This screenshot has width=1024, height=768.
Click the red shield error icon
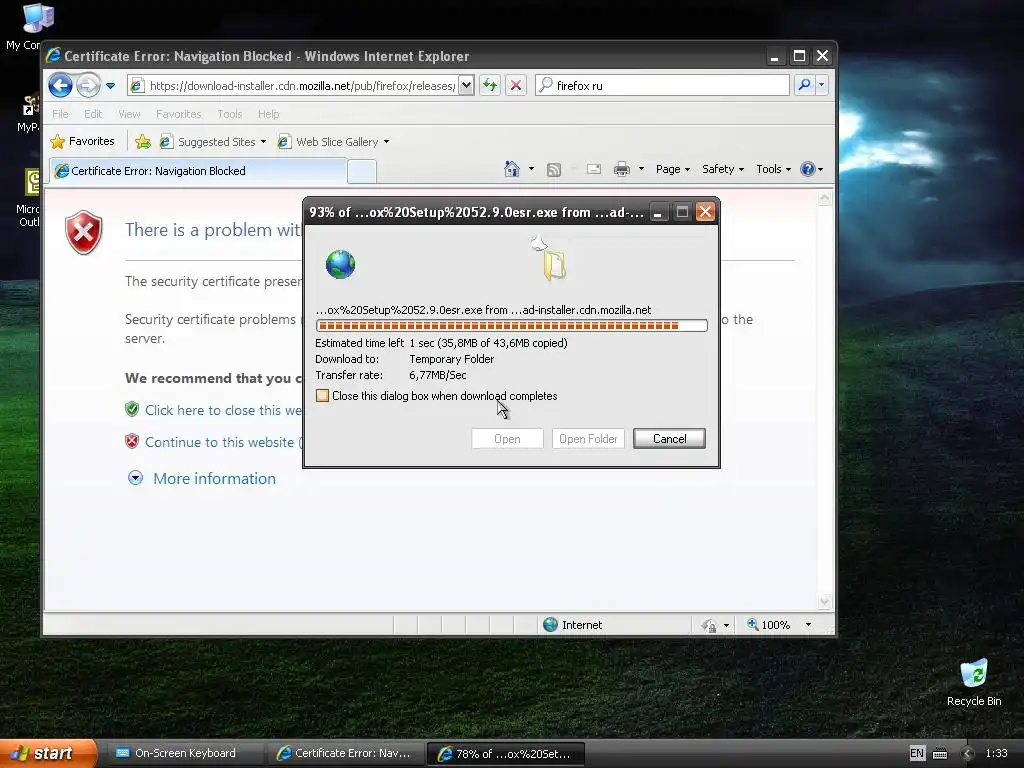[84, 232]
